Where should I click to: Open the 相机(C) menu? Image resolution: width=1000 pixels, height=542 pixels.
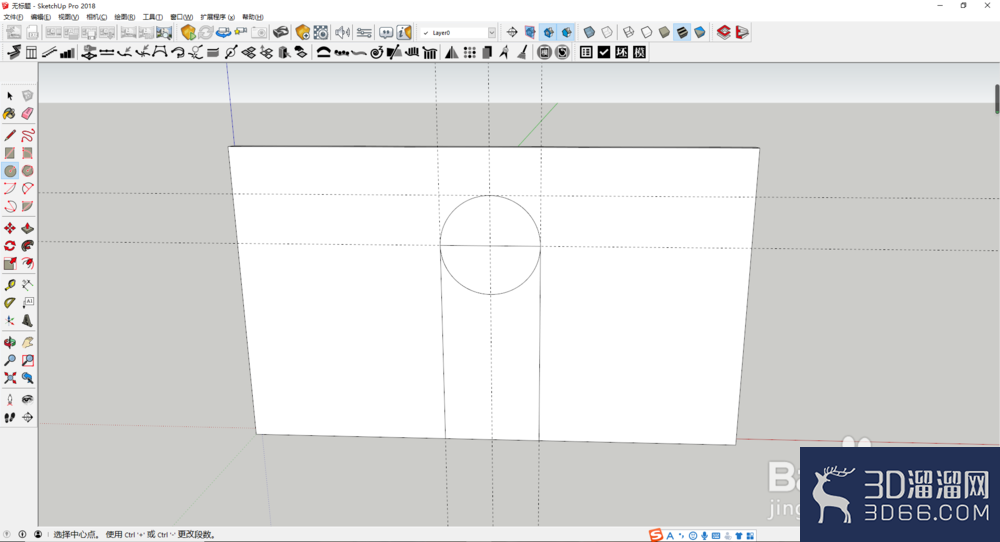96,17
